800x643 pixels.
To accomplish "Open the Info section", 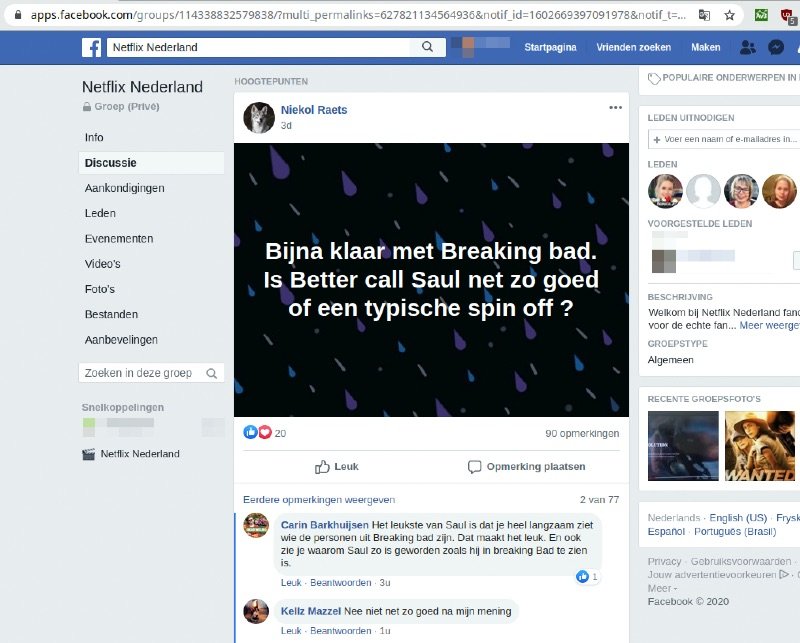I will pos(94,138).
